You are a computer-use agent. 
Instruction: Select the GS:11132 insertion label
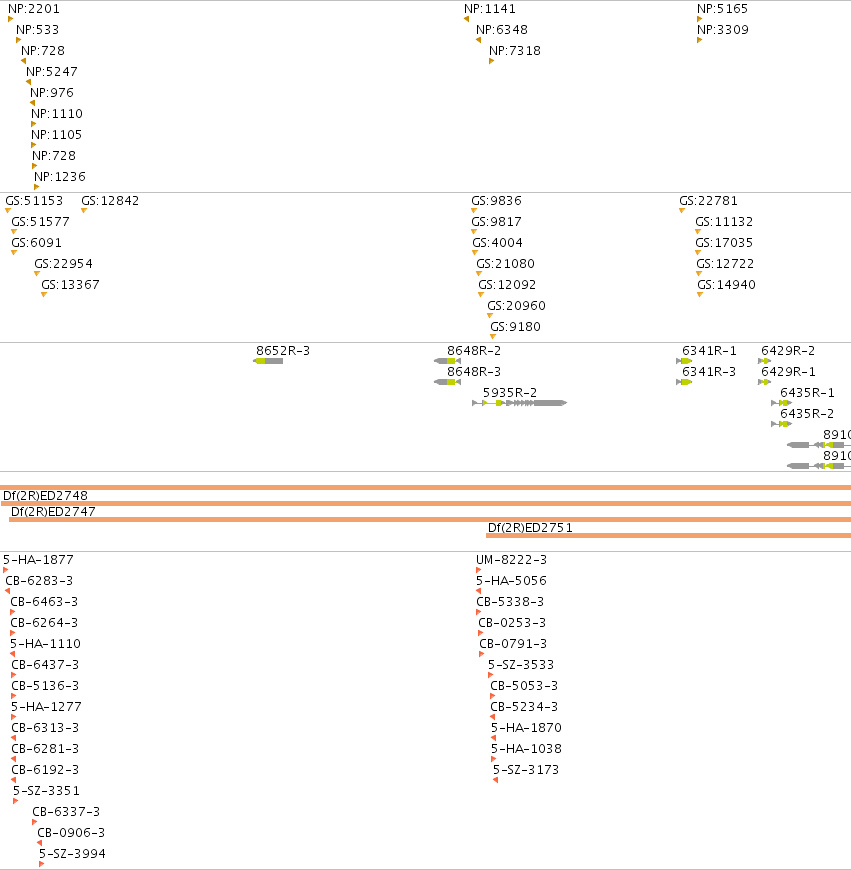[x=725, y=222]
